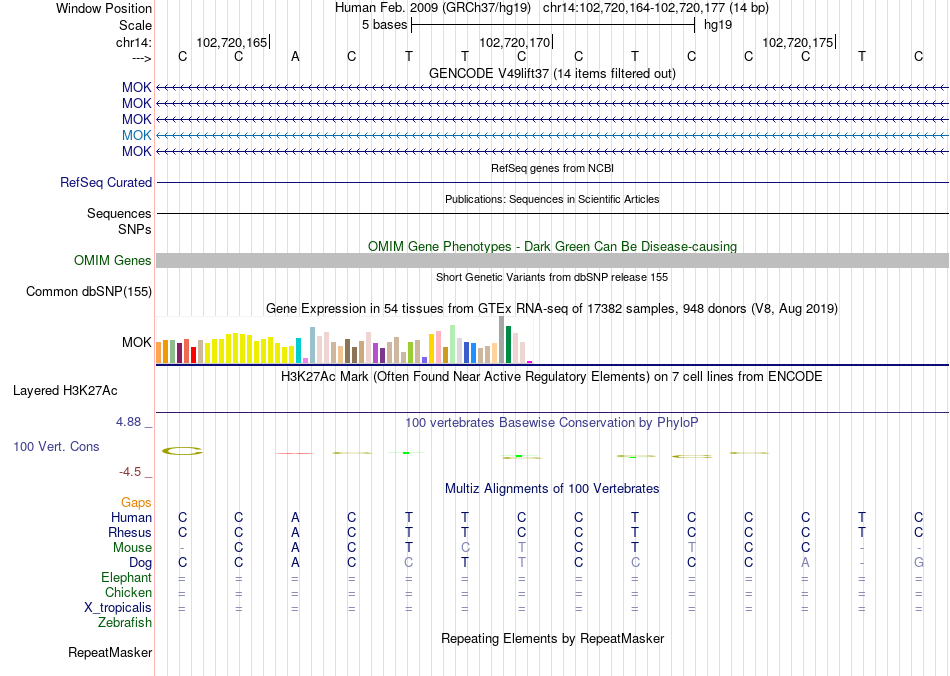The width and height of the screenshot is (950, 676).
Task: Click the single A base in the ruler sequence
Action: point(295,57)
